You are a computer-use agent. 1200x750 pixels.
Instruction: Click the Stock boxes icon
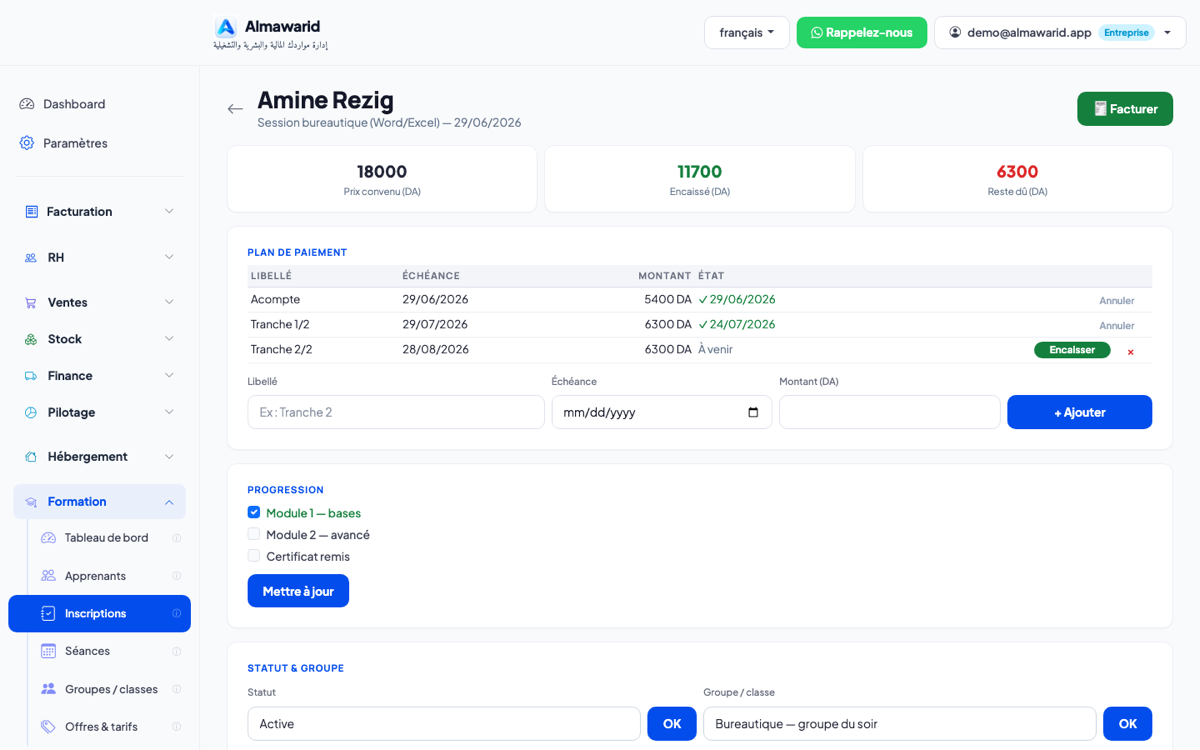[x=31, y=340]
